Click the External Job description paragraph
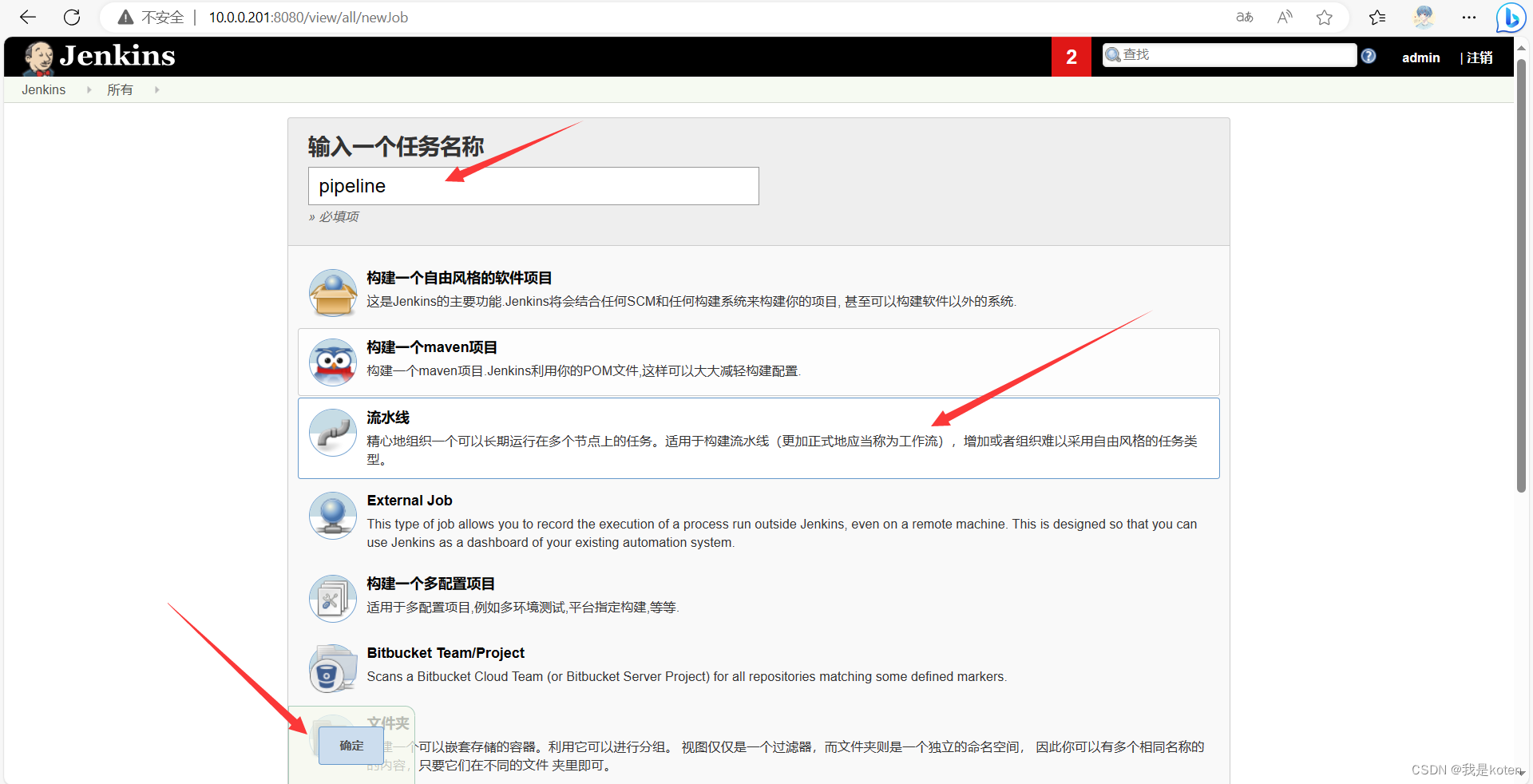The height and width of the screenshot is (784, 1533). pos(782,533)
